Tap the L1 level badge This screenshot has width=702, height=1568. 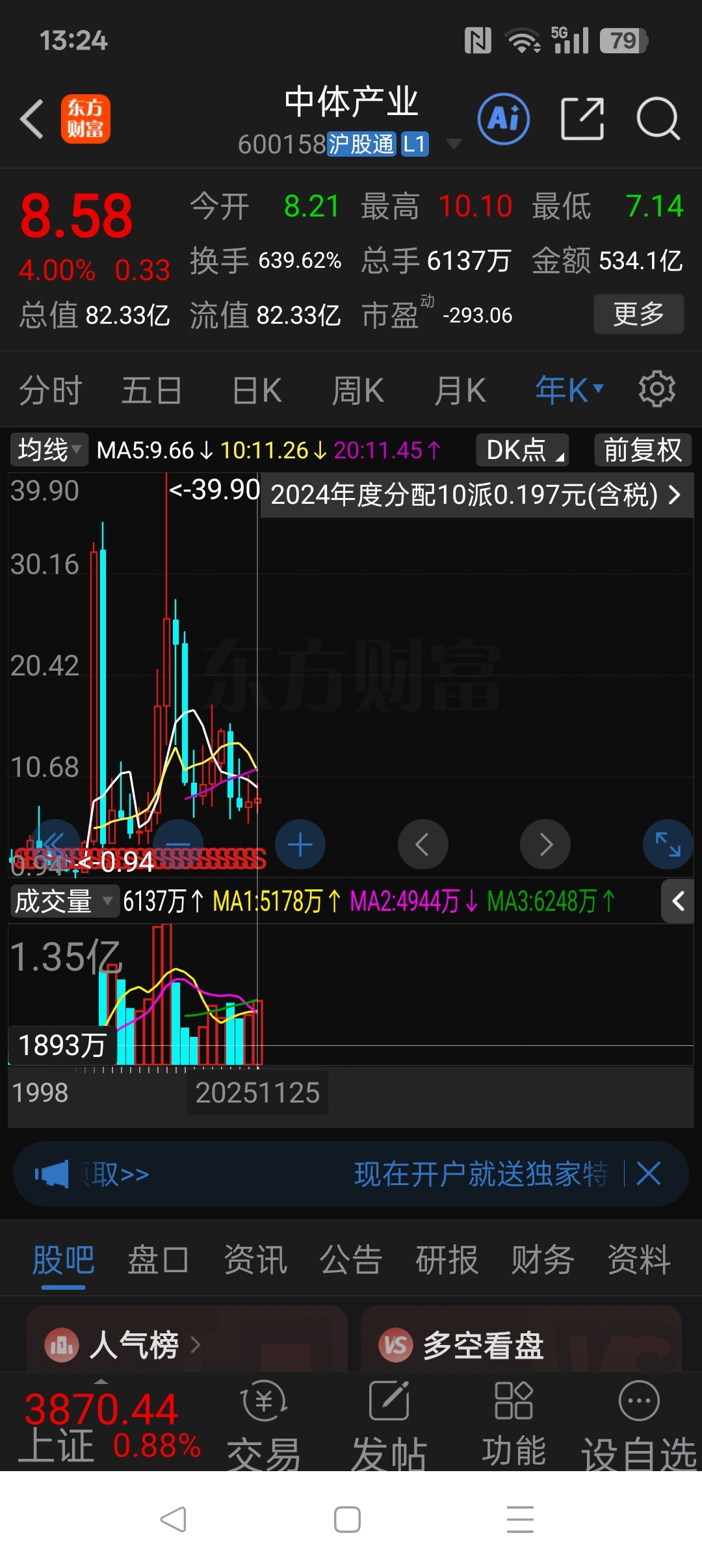(x=415, y=144)
